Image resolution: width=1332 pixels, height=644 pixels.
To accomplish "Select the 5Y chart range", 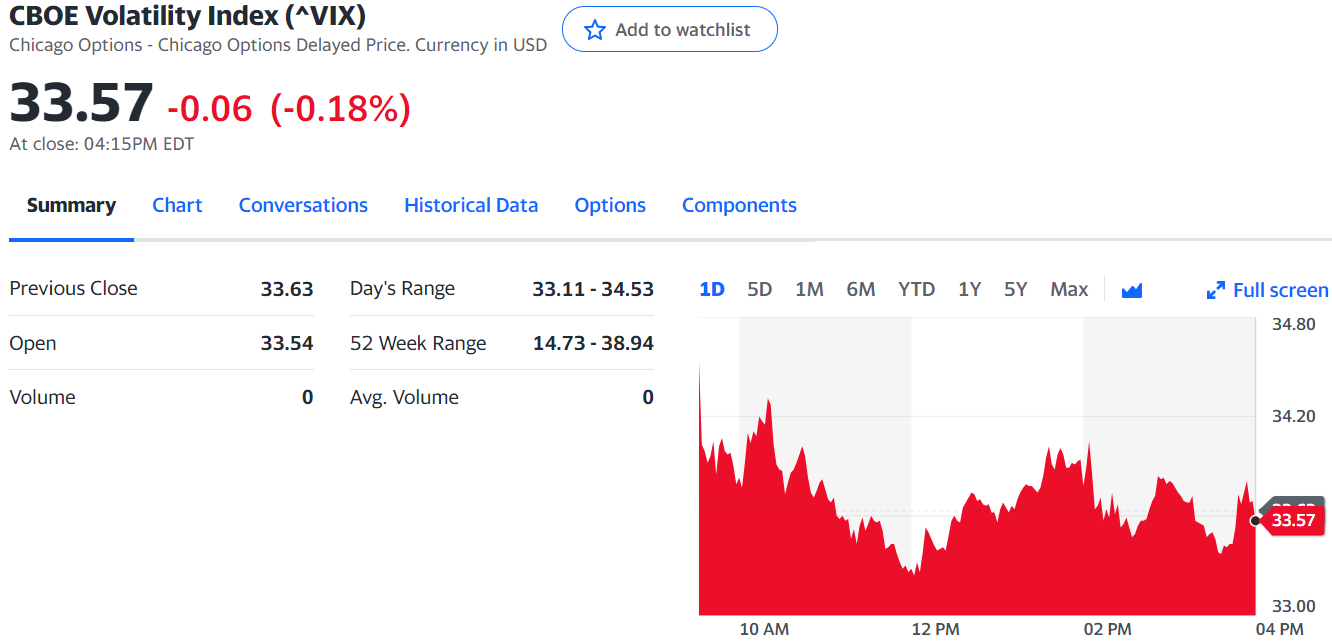I will click(x=1016, y=290).
